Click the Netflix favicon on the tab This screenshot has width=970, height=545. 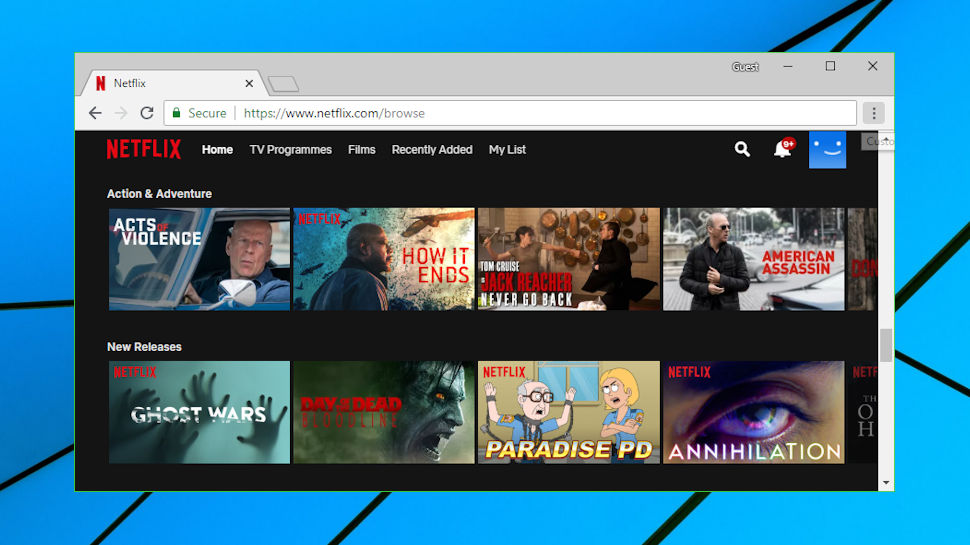(x=100, y=83)
